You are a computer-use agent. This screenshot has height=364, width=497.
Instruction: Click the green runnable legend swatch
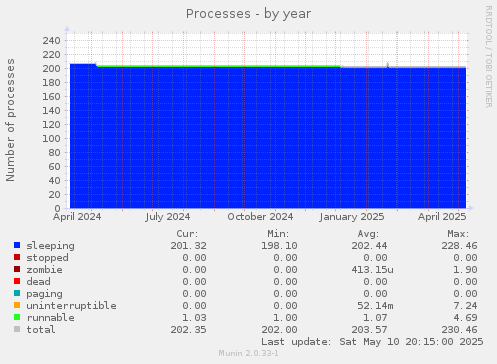click(x=17, y=317)
